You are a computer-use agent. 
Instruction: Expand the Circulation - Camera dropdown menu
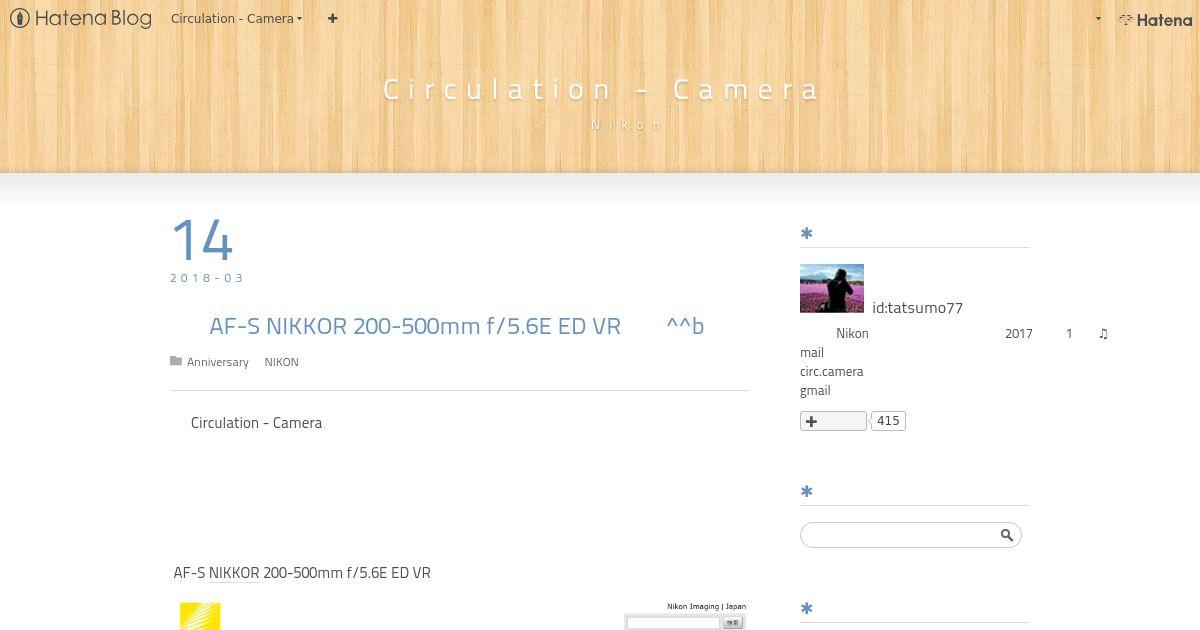(237, 18)
